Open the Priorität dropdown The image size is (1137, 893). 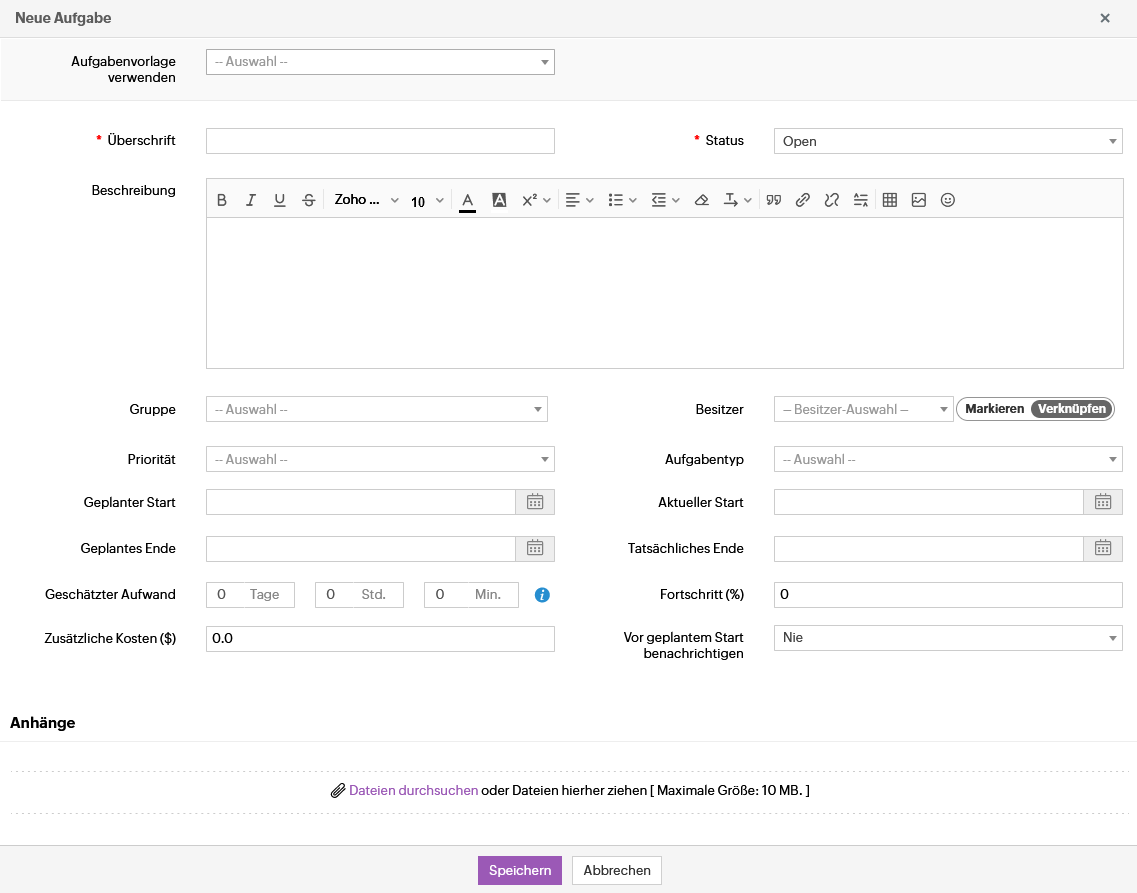point(380,459)
